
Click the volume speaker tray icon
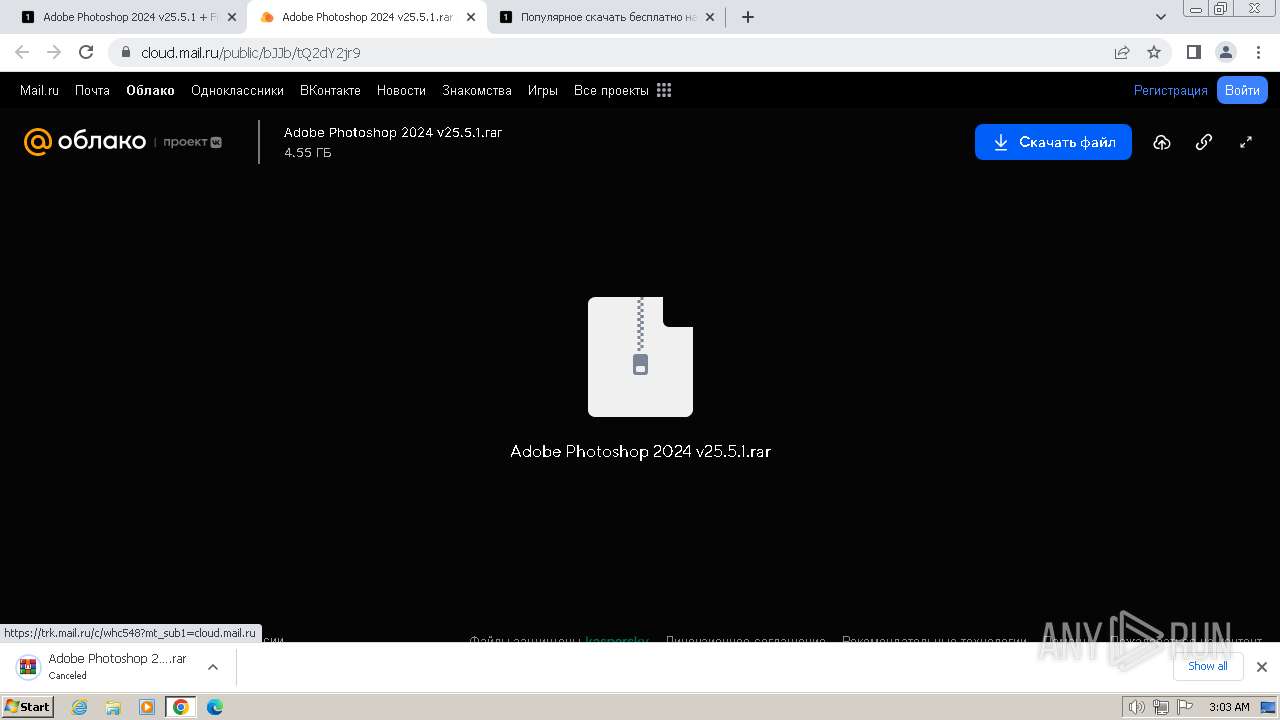click(x=1136, y=707)
